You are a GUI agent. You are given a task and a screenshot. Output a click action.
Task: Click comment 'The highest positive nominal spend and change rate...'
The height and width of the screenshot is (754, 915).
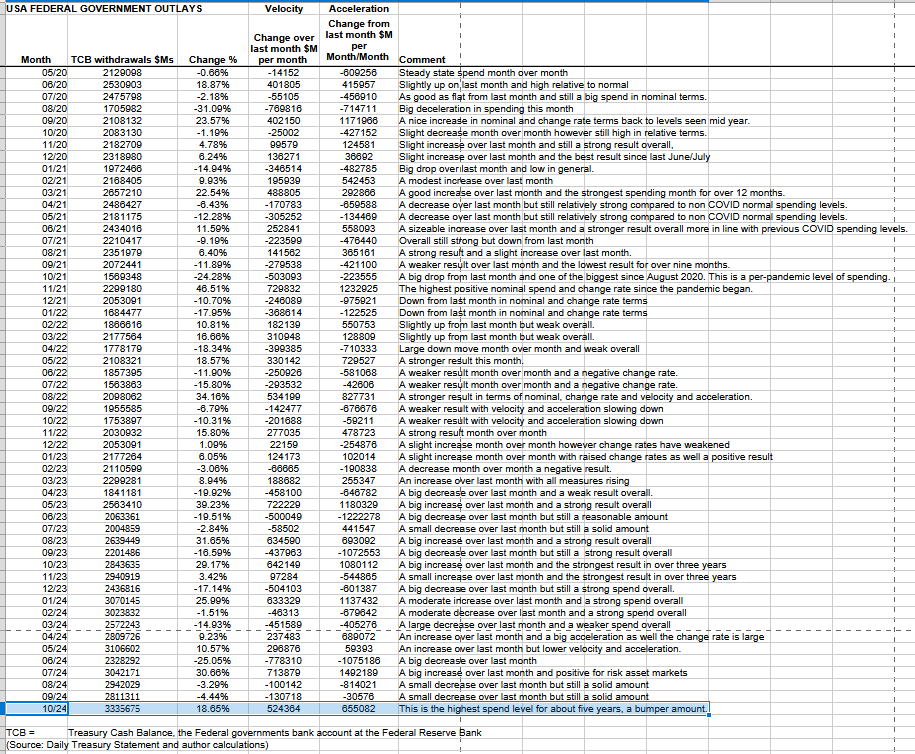[576, 289]
